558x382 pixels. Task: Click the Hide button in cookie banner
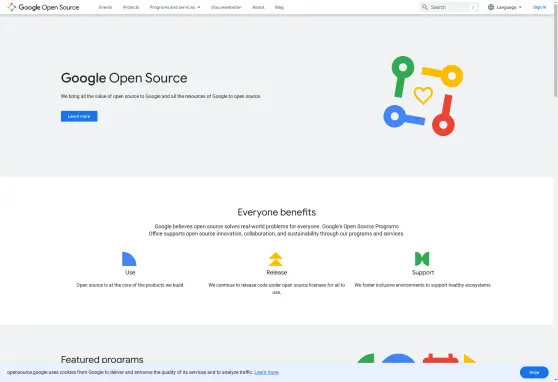[x=534, y=372]
